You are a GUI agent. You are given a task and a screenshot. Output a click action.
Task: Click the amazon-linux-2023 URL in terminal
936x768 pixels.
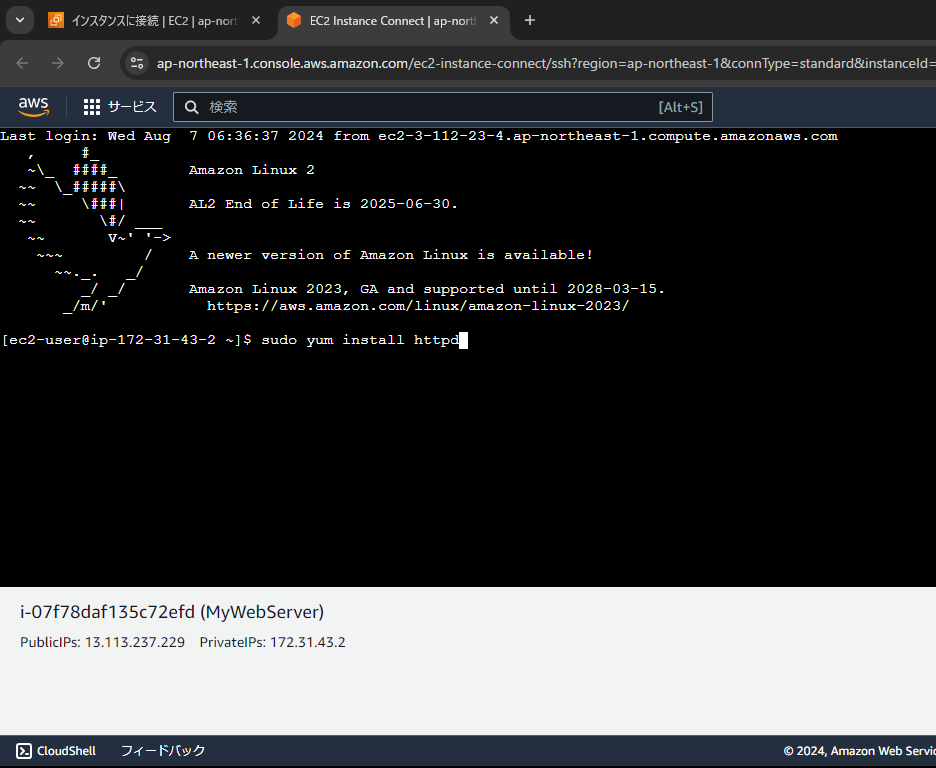(418, 306)
